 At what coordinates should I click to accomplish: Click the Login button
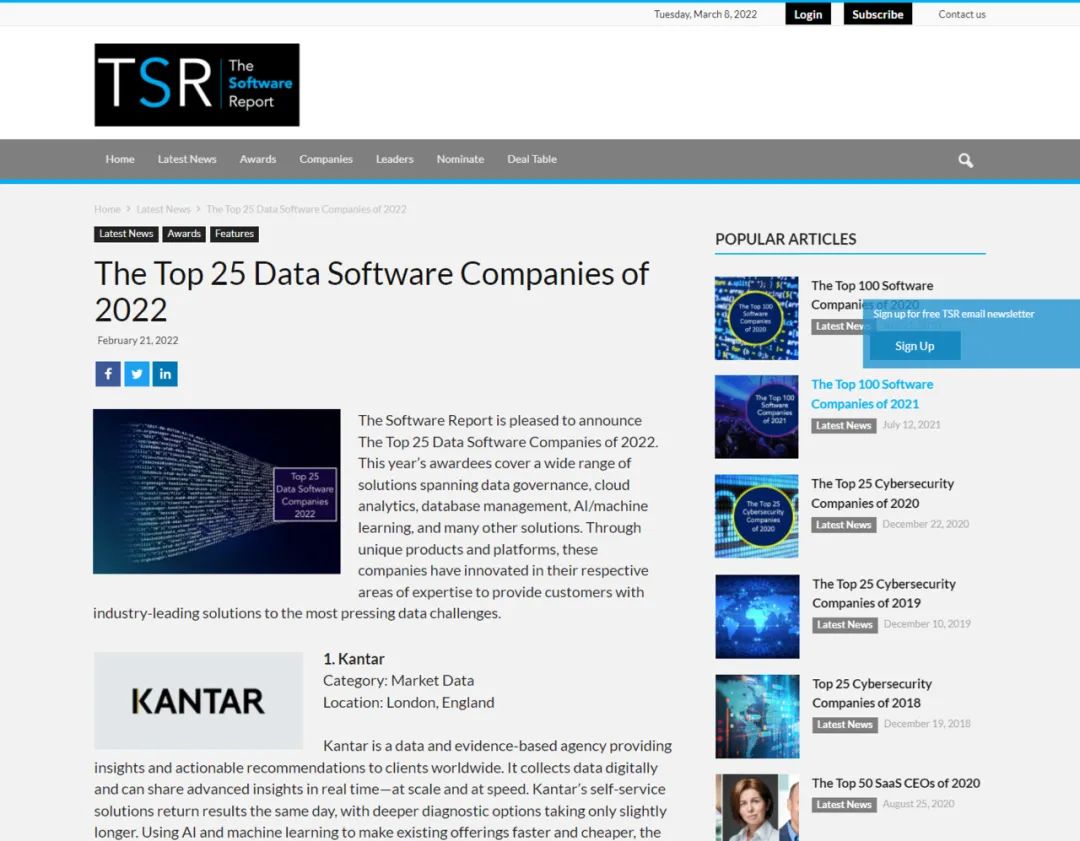(807, 14)
